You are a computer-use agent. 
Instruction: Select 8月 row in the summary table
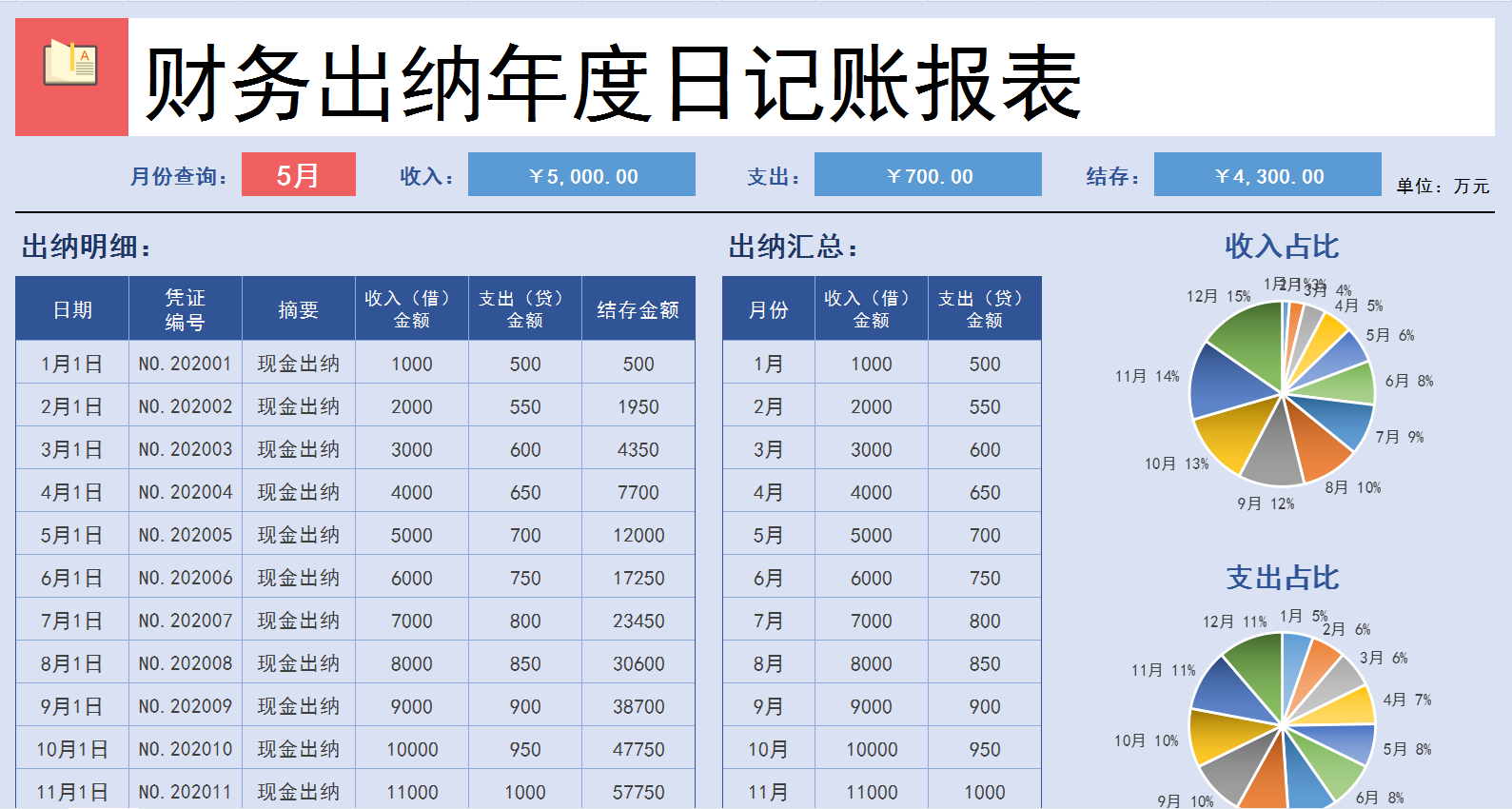pos(882,663)
